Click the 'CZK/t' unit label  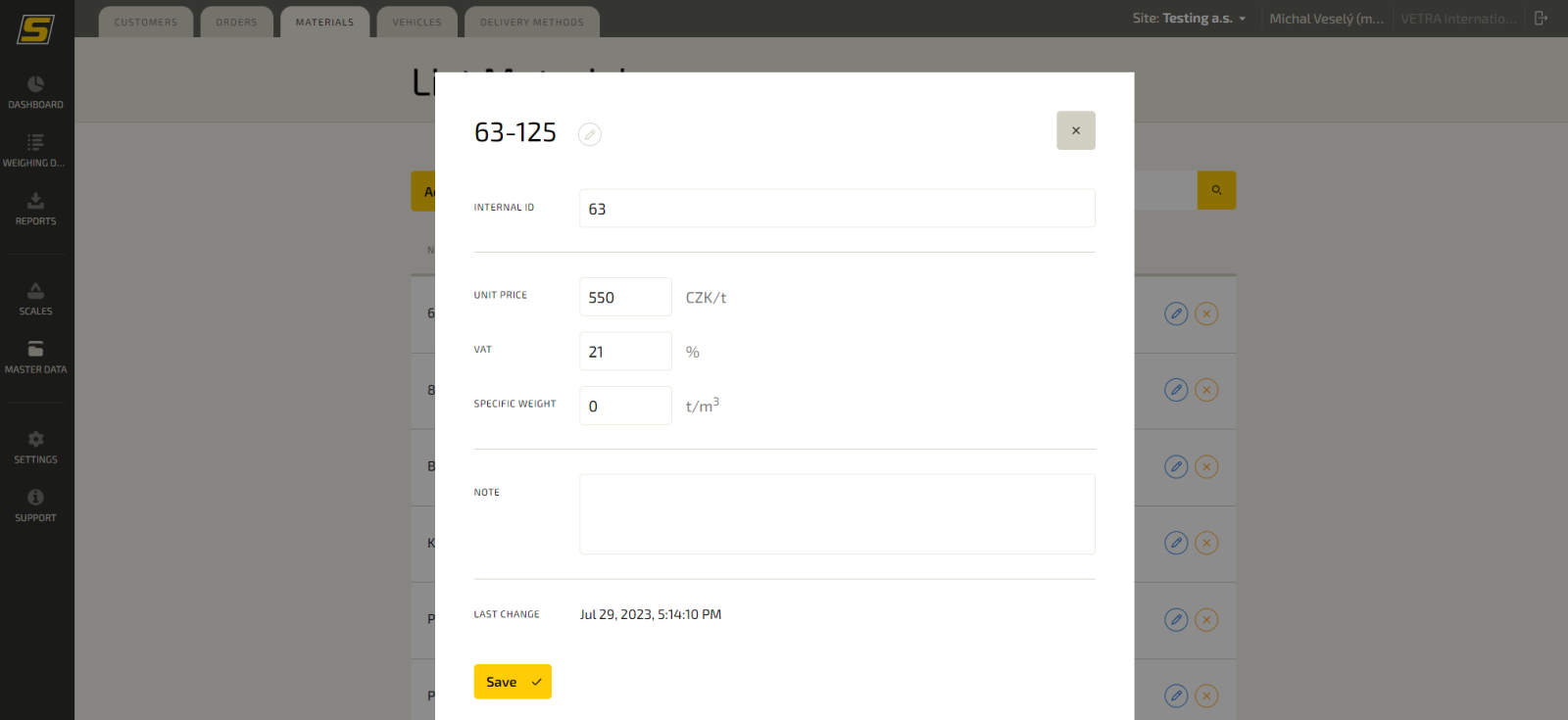click(706, 298)
